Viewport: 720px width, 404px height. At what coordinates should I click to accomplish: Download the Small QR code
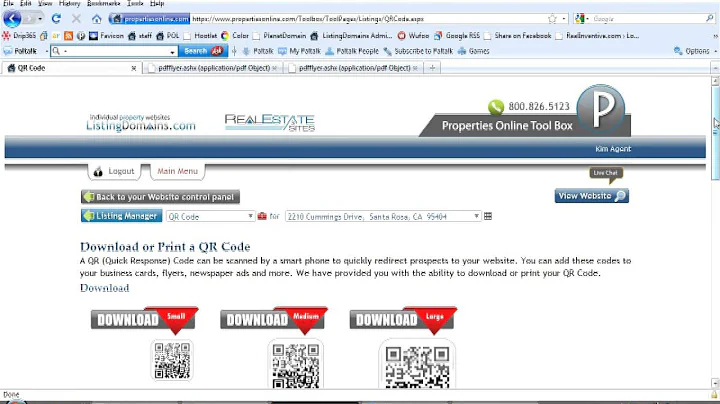pos(144,320)
